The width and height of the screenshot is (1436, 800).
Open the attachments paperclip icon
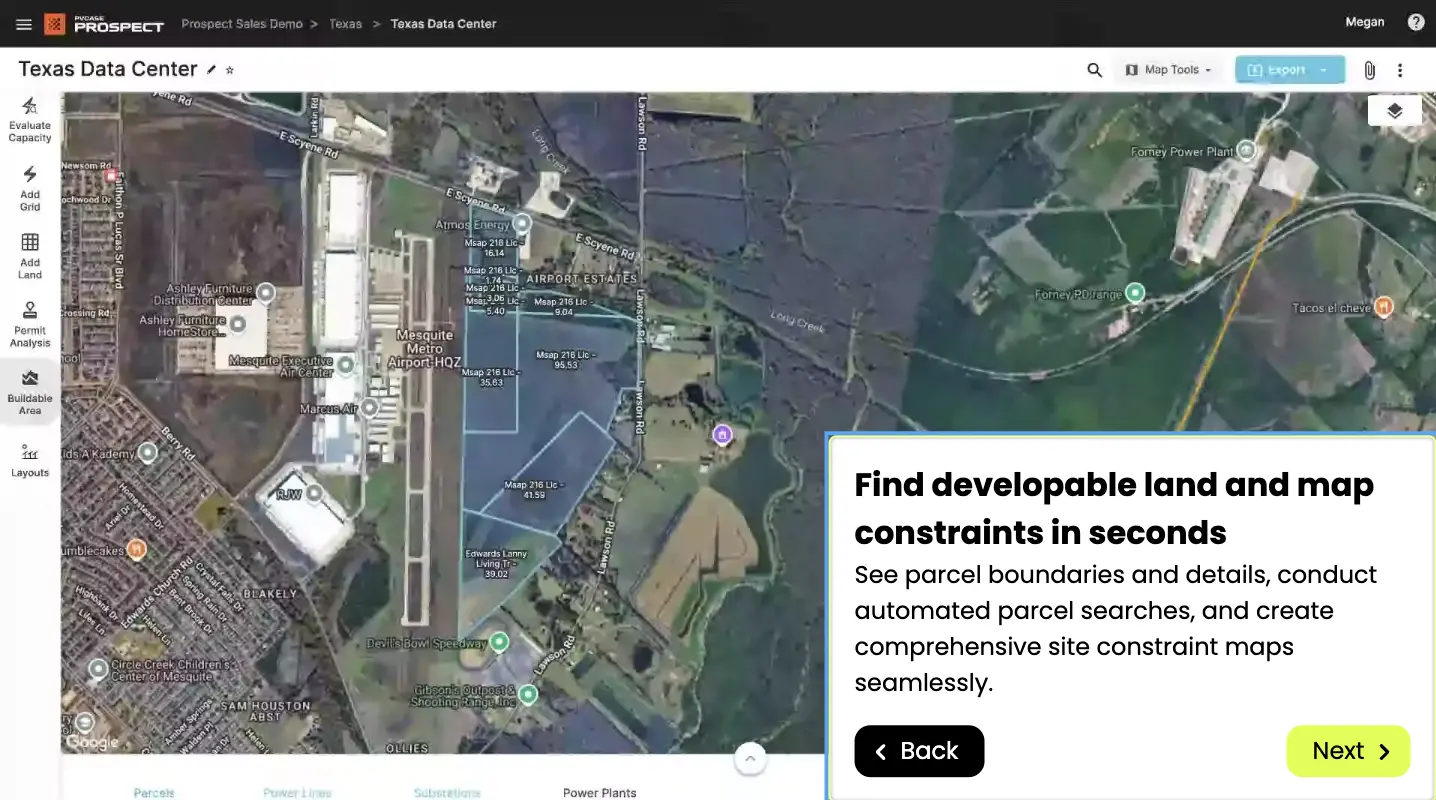(1369, 70)
